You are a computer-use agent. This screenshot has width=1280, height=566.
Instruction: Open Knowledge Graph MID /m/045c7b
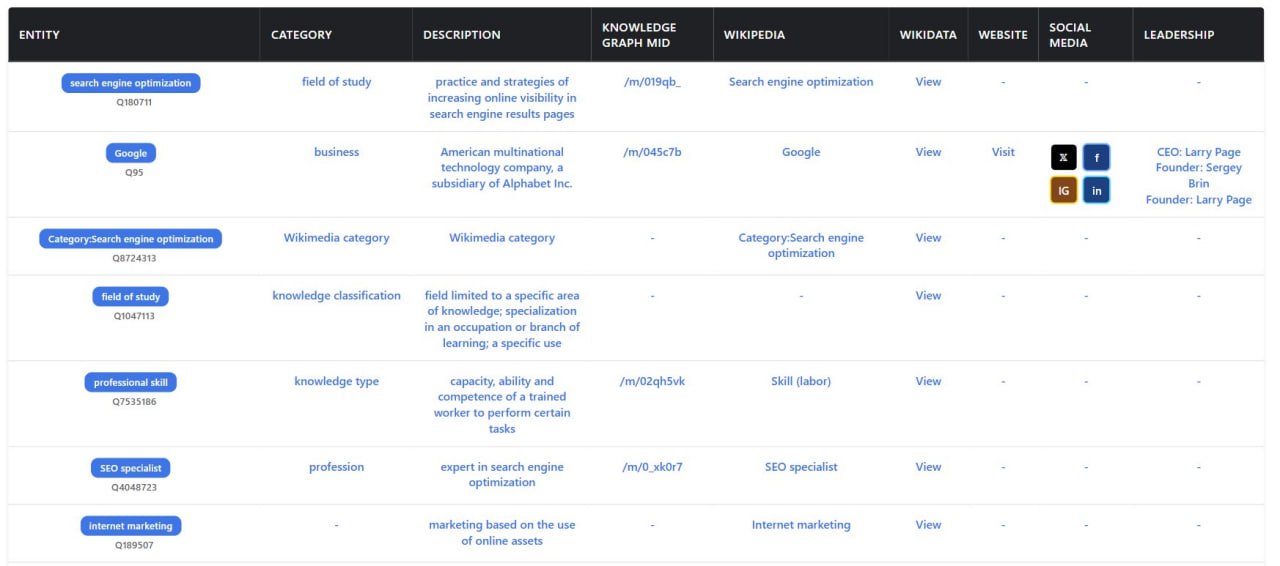click(652, 152)
